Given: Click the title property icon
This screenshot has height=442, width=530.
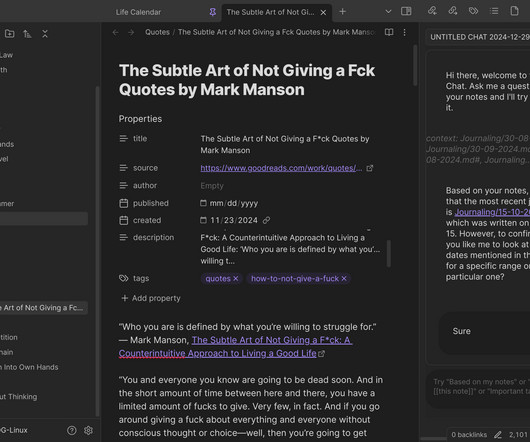Looking at the screenshot, I should [124, 139].
